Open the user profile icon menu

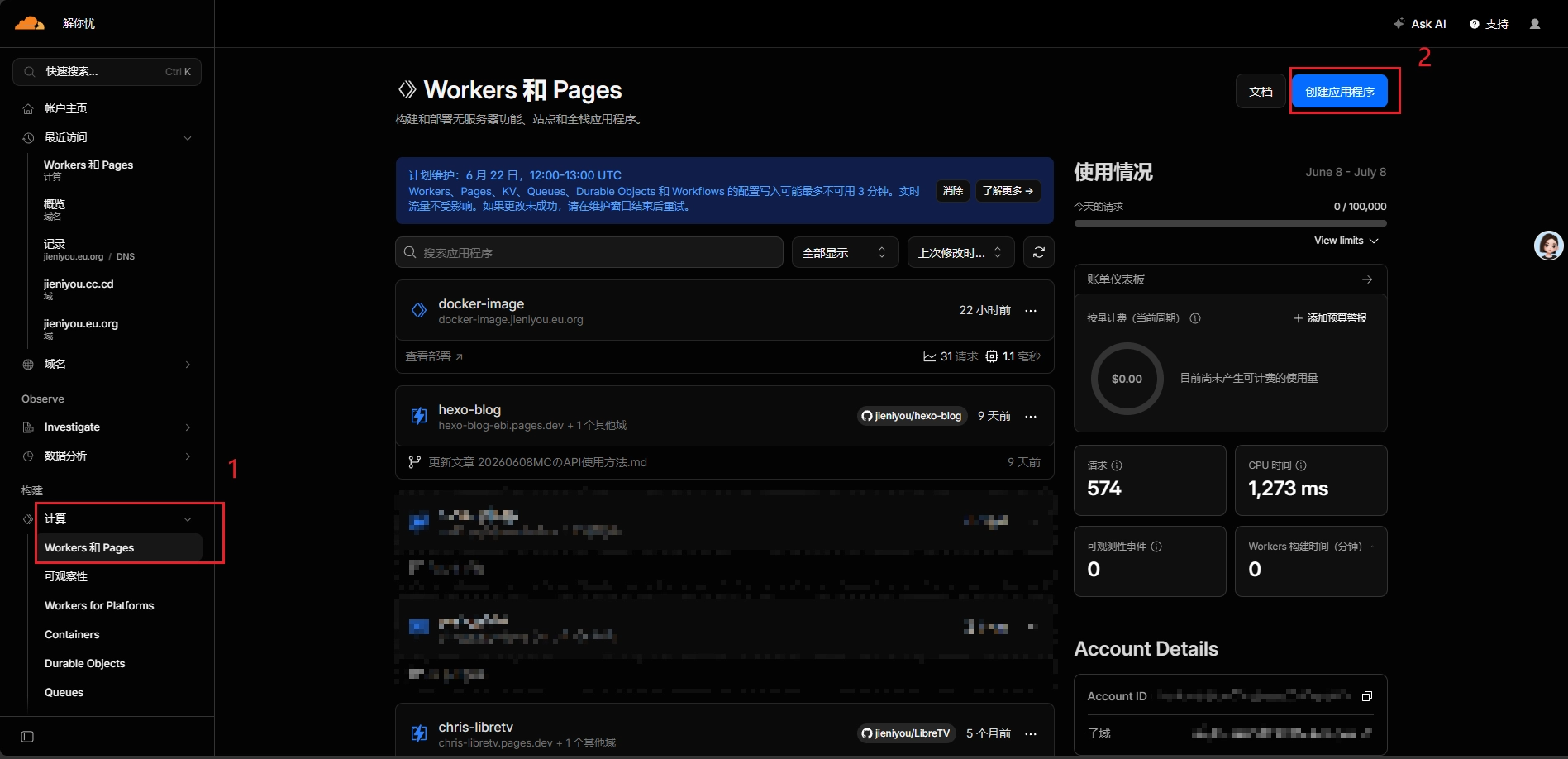click(1535, 24)
